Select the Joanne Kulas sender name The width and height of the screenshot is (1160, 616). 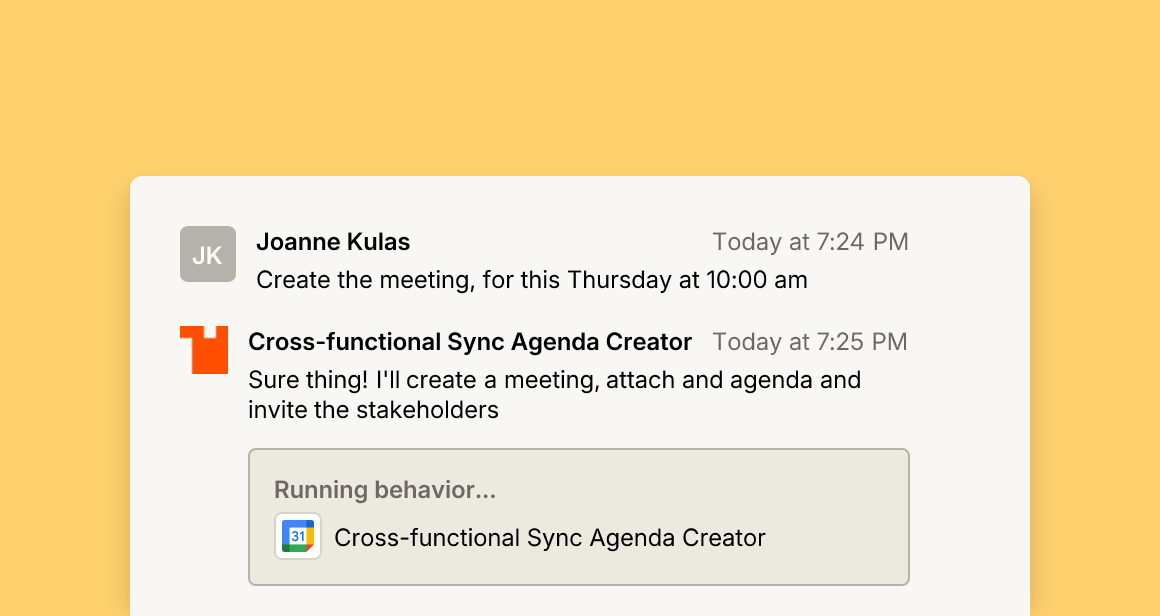[333, 242]
